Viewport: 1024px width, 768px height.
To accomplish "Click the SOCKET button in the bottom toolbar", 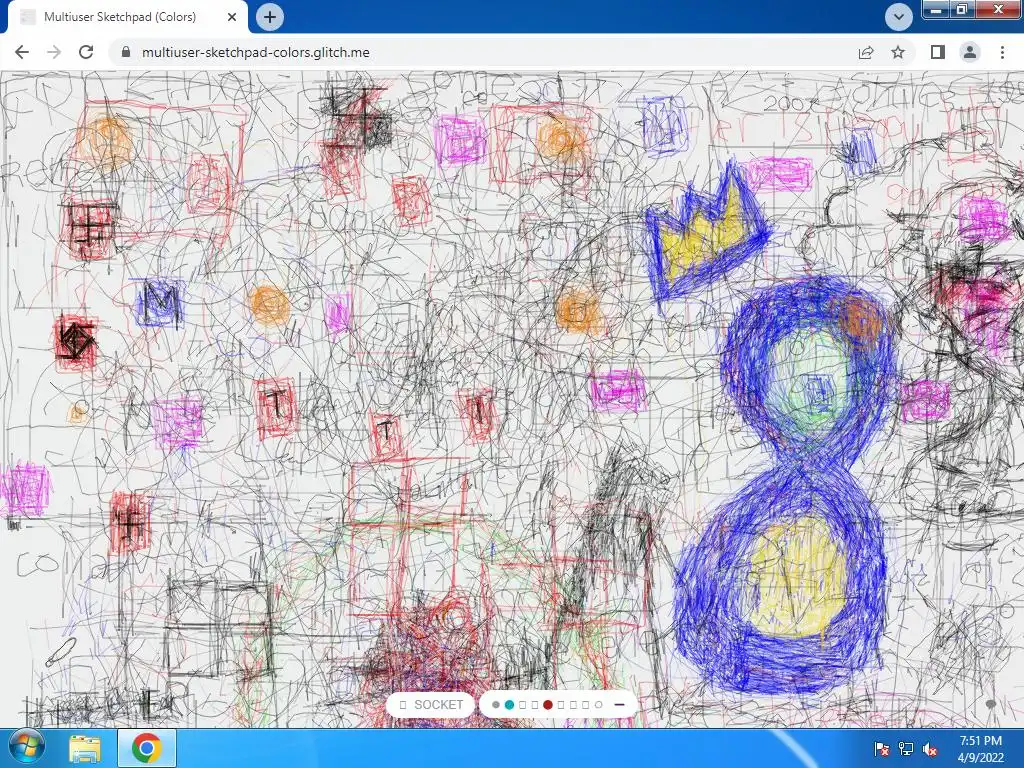I will pos(430,705).
